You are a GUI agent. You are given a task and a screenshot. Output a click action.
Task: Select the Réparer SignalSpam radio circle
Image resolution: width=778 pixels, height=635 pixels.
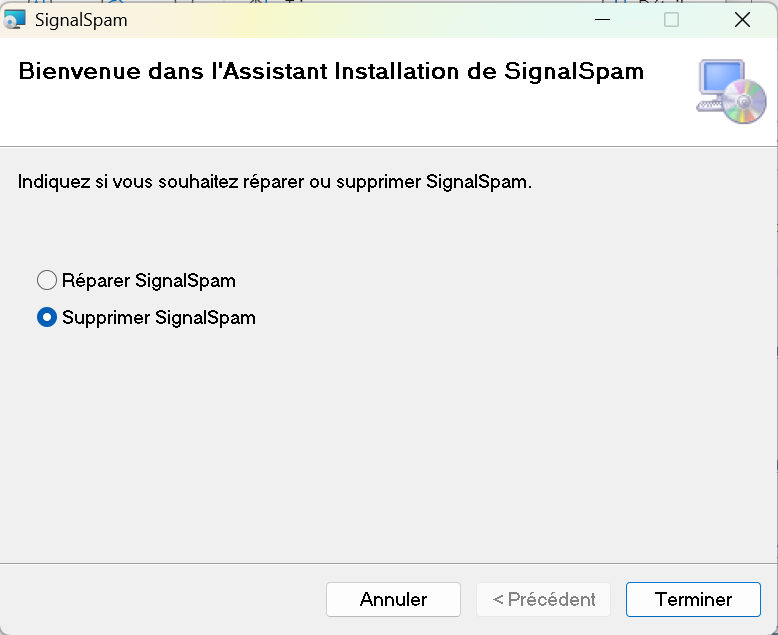pyautogui.click(x=47, y=280)
